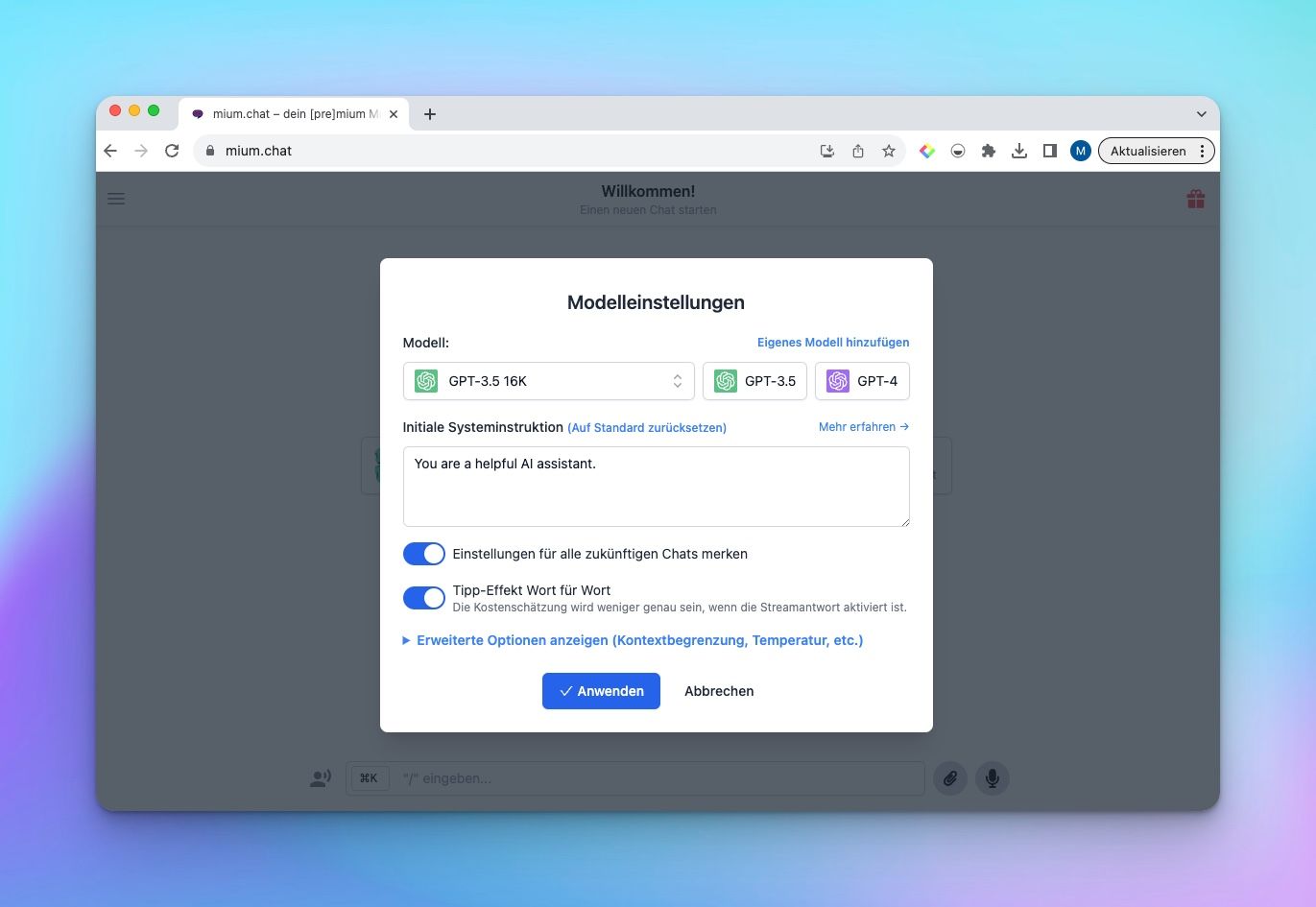Screen dimensions: 1316x907
Task: Open the Extensions puzzle piece menu
Action: point(989,151)
